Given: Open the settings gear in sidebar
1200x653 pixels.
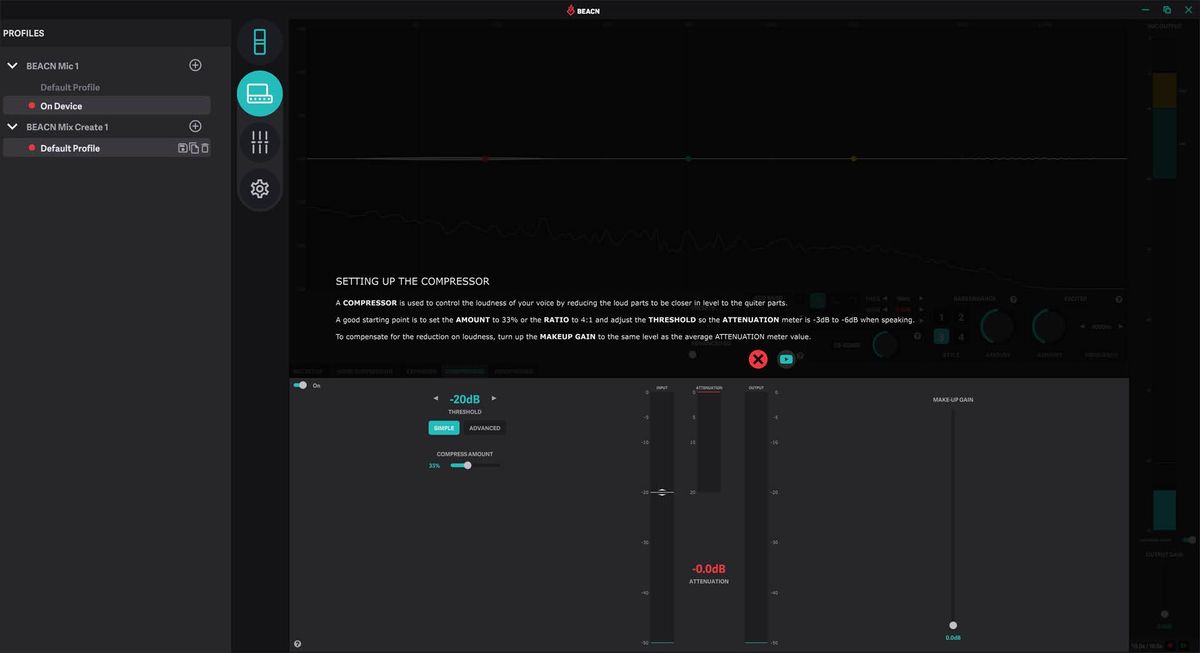Looking at the screenshot, I should (260, 188).
